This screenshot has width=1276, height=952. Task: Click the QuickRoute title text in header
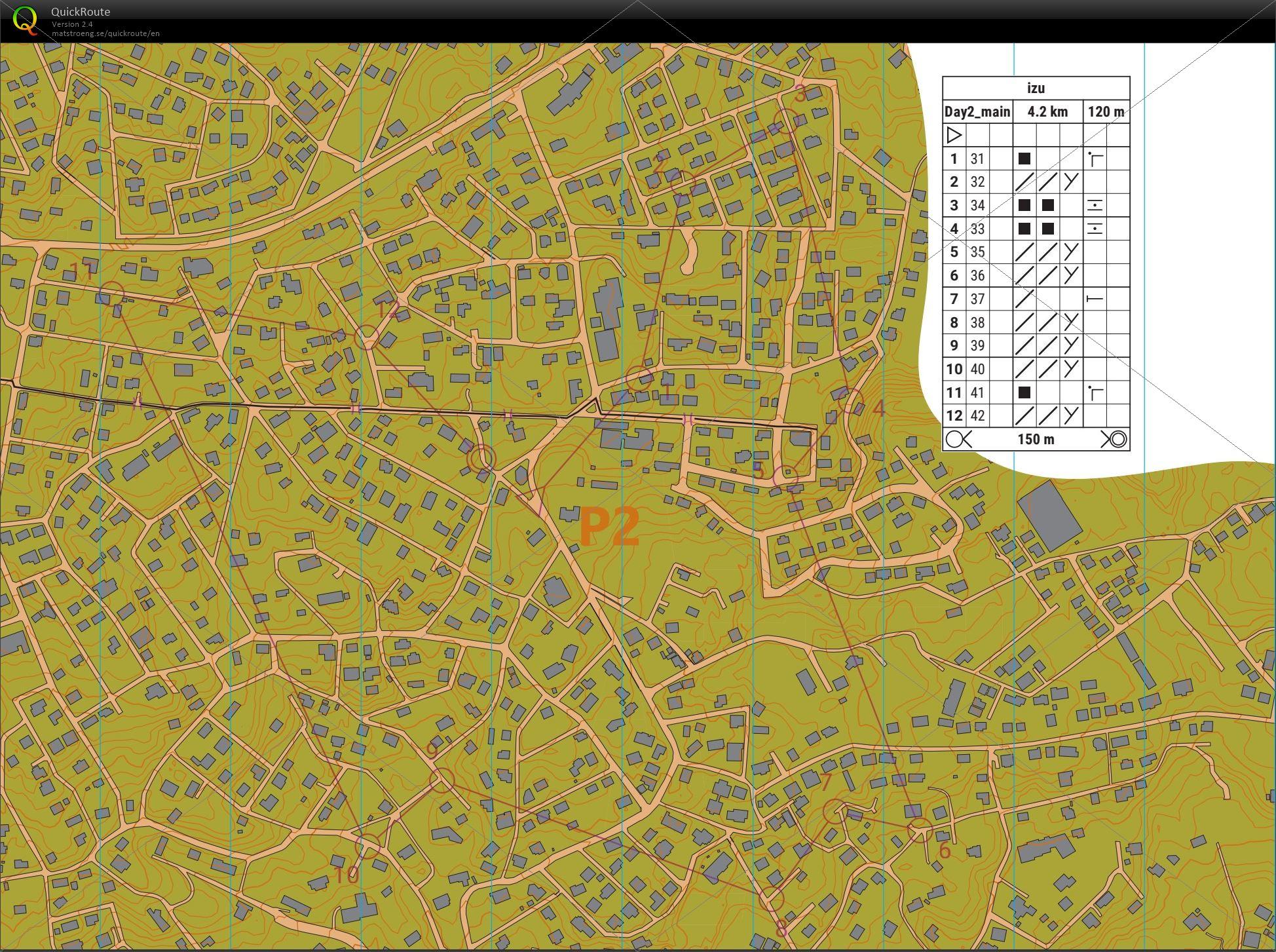click(81, 12)
